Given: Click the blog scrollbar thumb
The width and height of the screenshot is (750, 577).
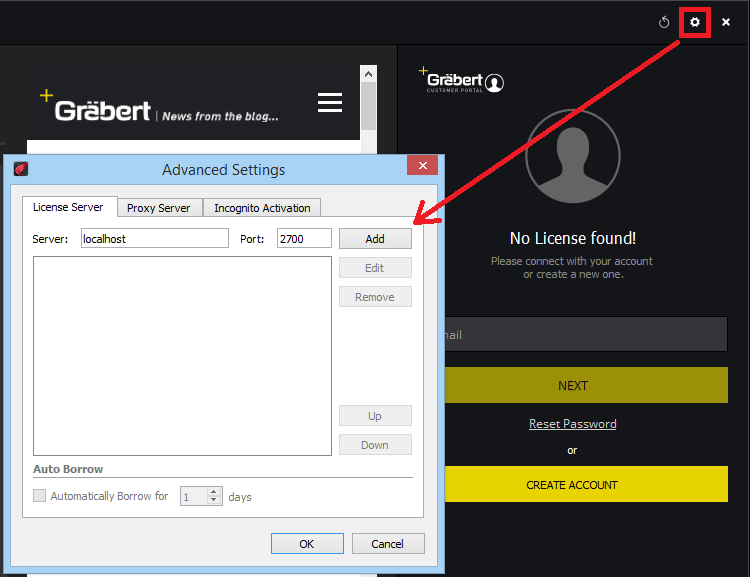Looking at the screenshot, I should tap(368, 106).
